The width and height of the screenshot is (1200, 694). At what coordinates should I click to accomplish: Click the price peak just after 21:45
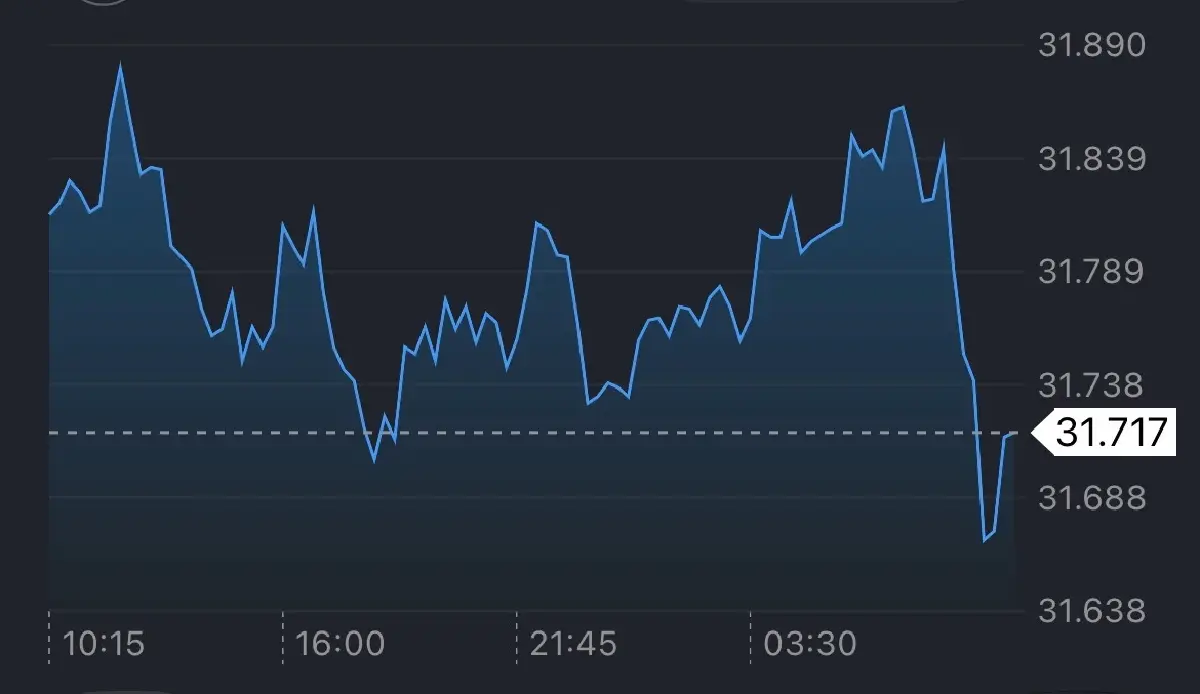pos(537,223)
